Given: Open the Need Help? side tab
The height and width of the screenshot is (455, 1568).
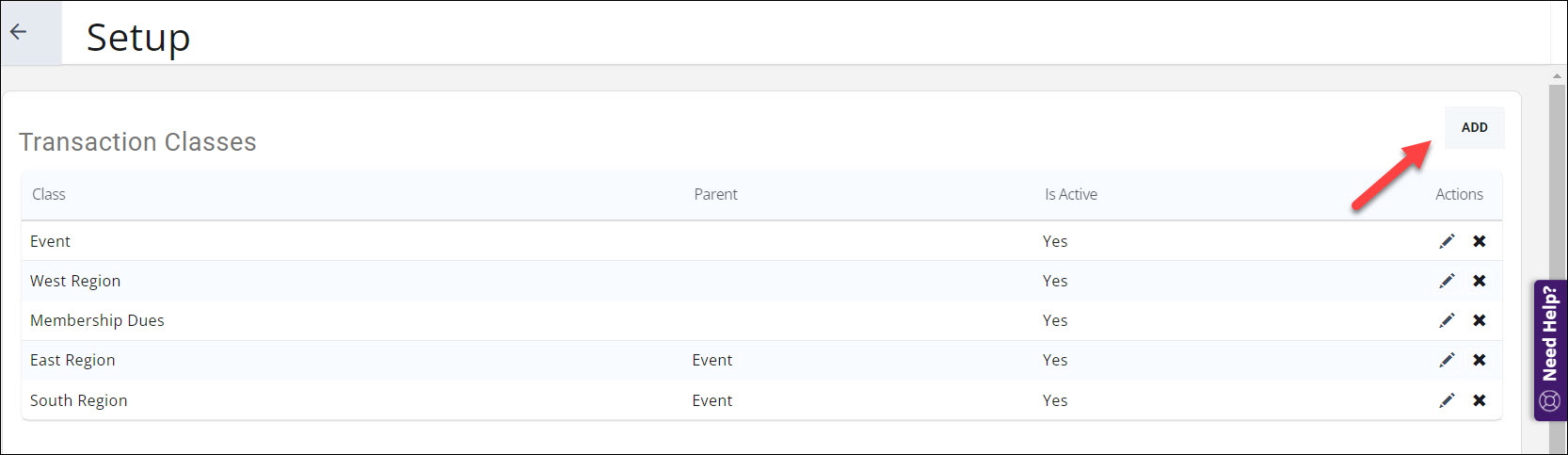Looking at the screenshot, I should point(1550,349).
